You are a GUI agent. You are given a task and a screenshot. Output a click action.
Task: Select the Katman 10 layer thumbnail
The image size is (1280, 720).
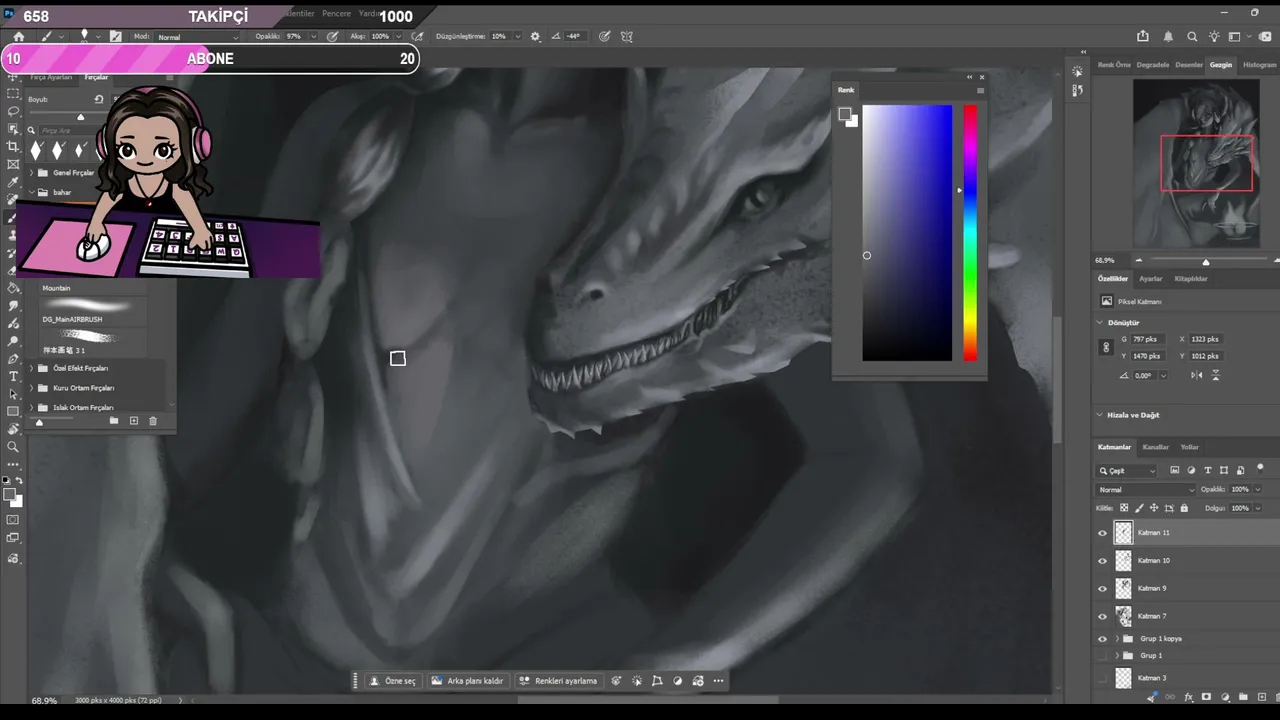point(1124,561)
